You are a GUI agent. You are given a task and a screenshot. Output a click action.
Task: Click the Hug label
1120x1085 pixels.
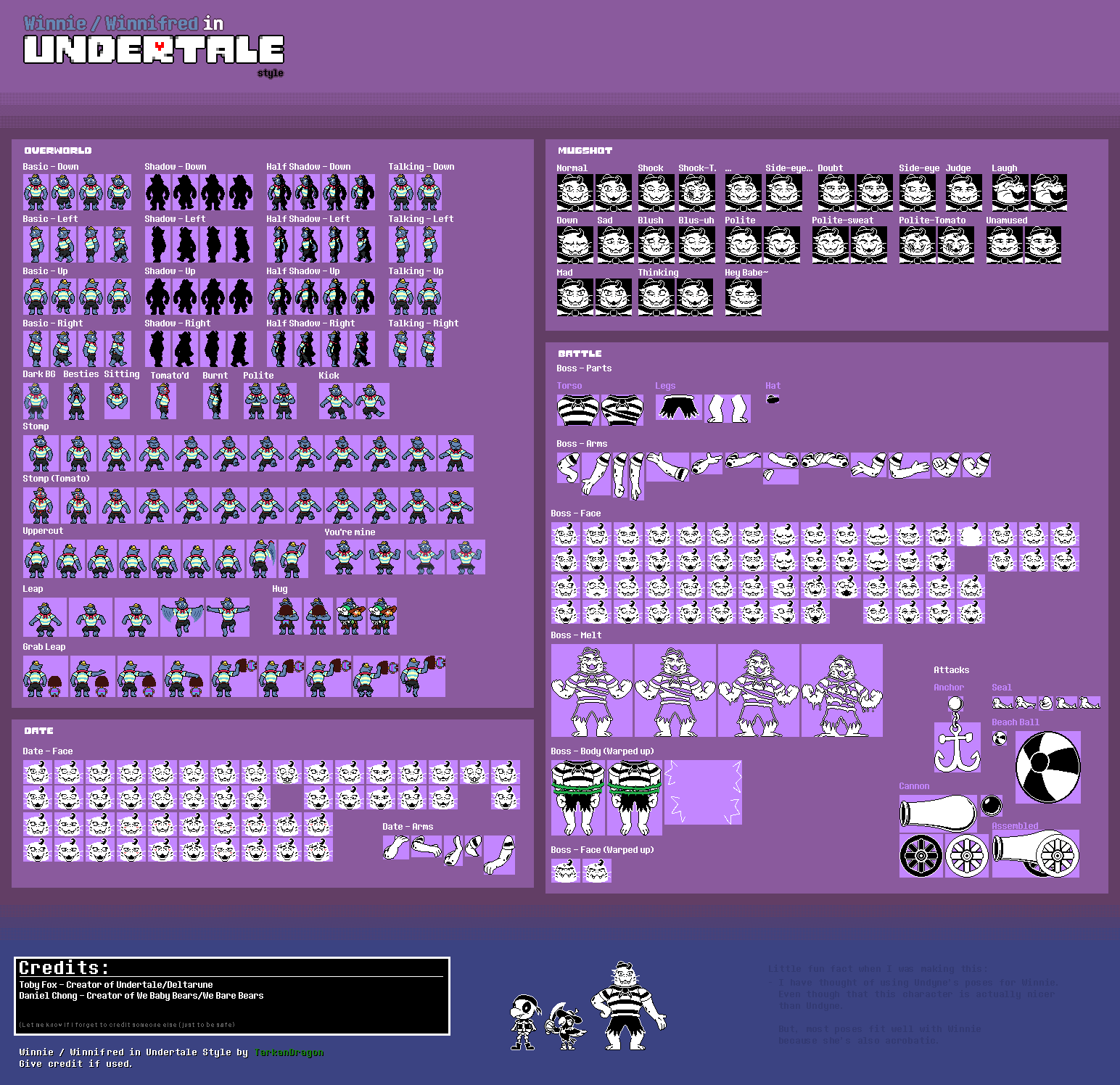[280, 589]
